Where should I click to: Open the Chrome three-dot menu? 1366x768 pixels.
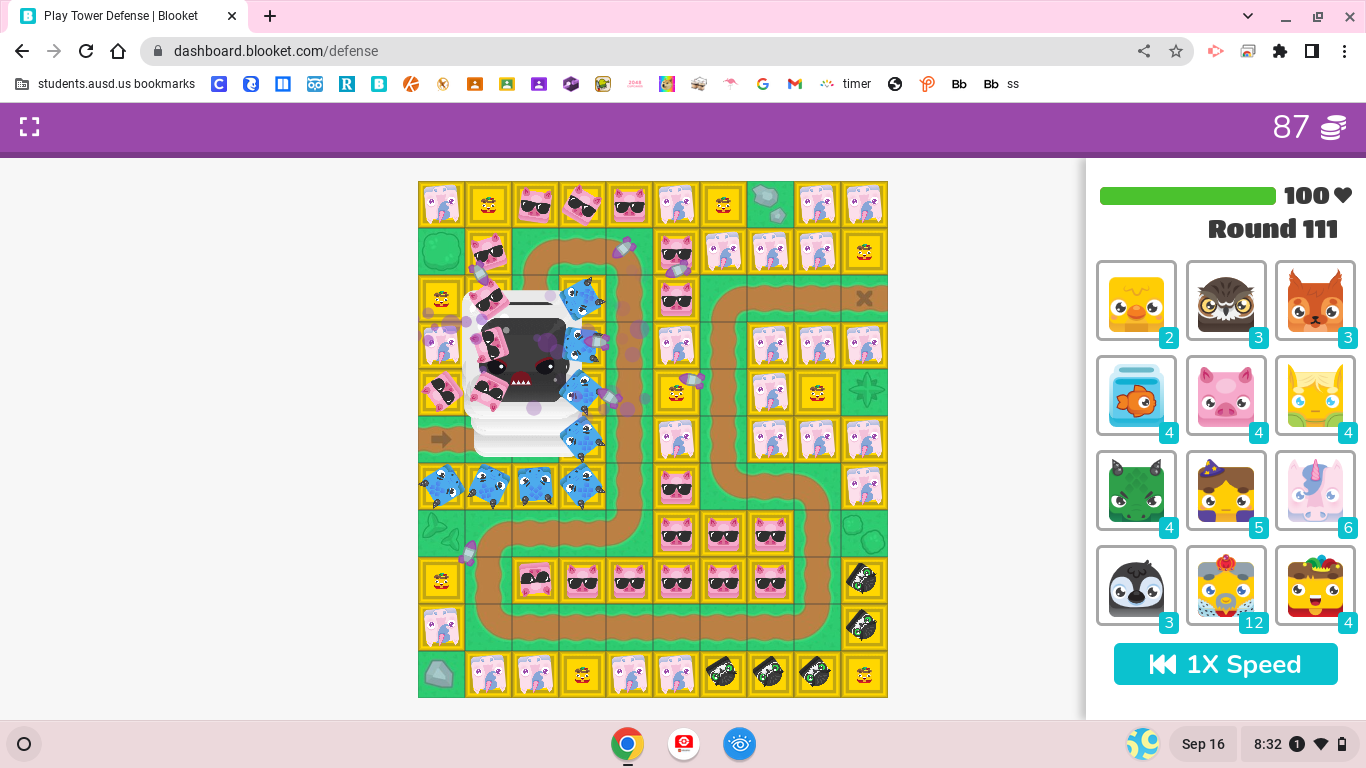coord(1345,51)
